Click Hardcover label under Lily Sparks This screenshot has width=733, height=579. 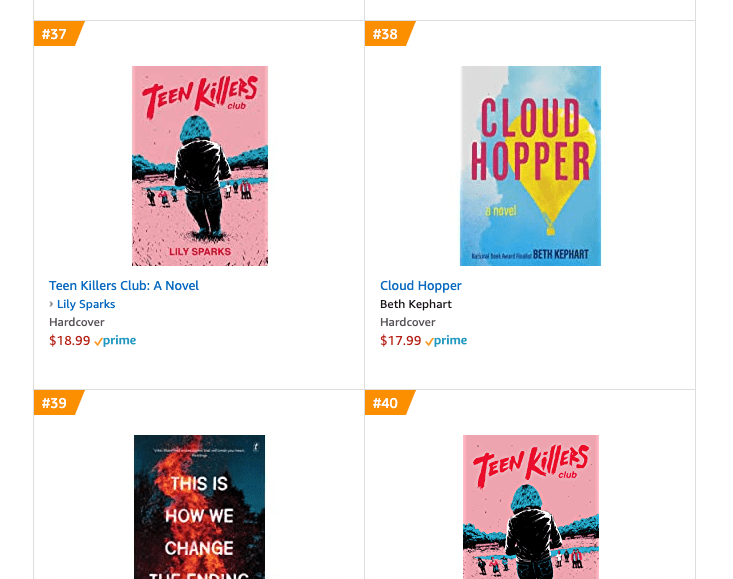click(x=77, y=322)
